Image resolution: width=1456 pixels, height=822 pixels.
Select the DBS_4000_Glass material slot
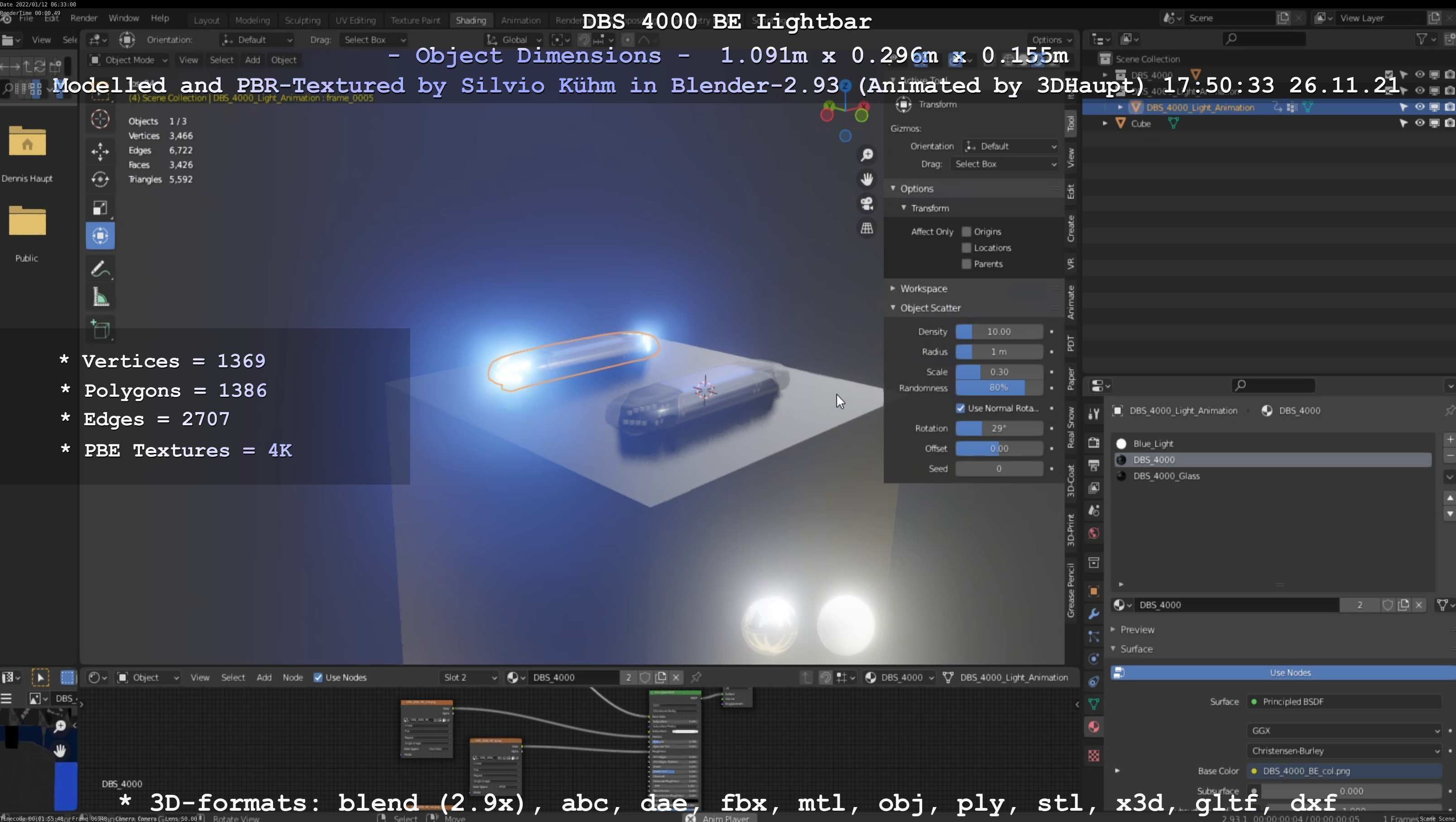point(1272,476)
